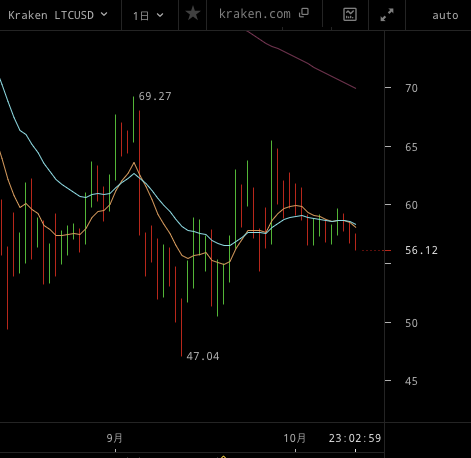Expand the 1日 timeframe selector

(x=148, y=16)
